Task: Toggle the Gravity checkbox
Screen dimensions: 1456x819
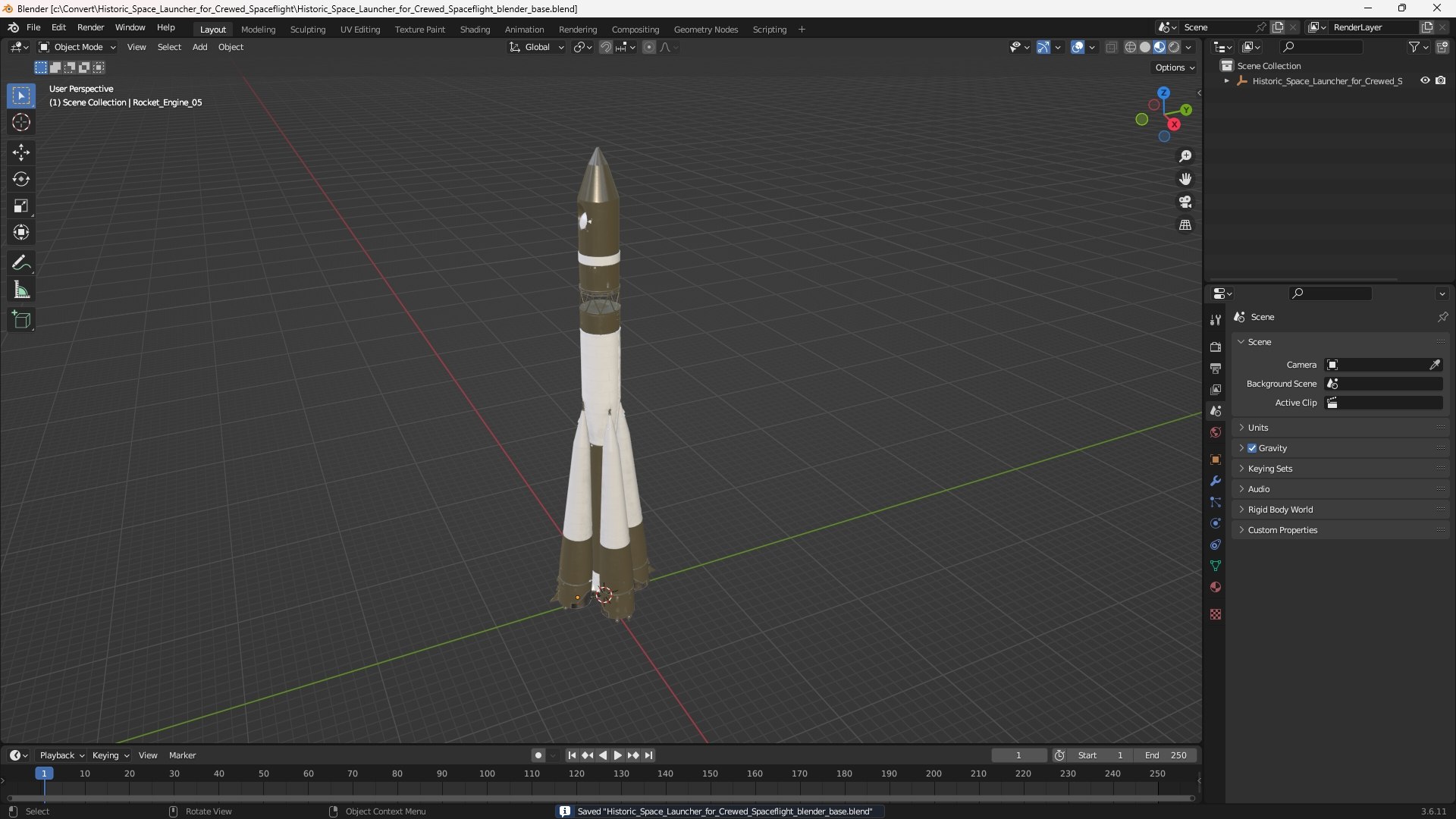Action: click(x=1252, y=448)
